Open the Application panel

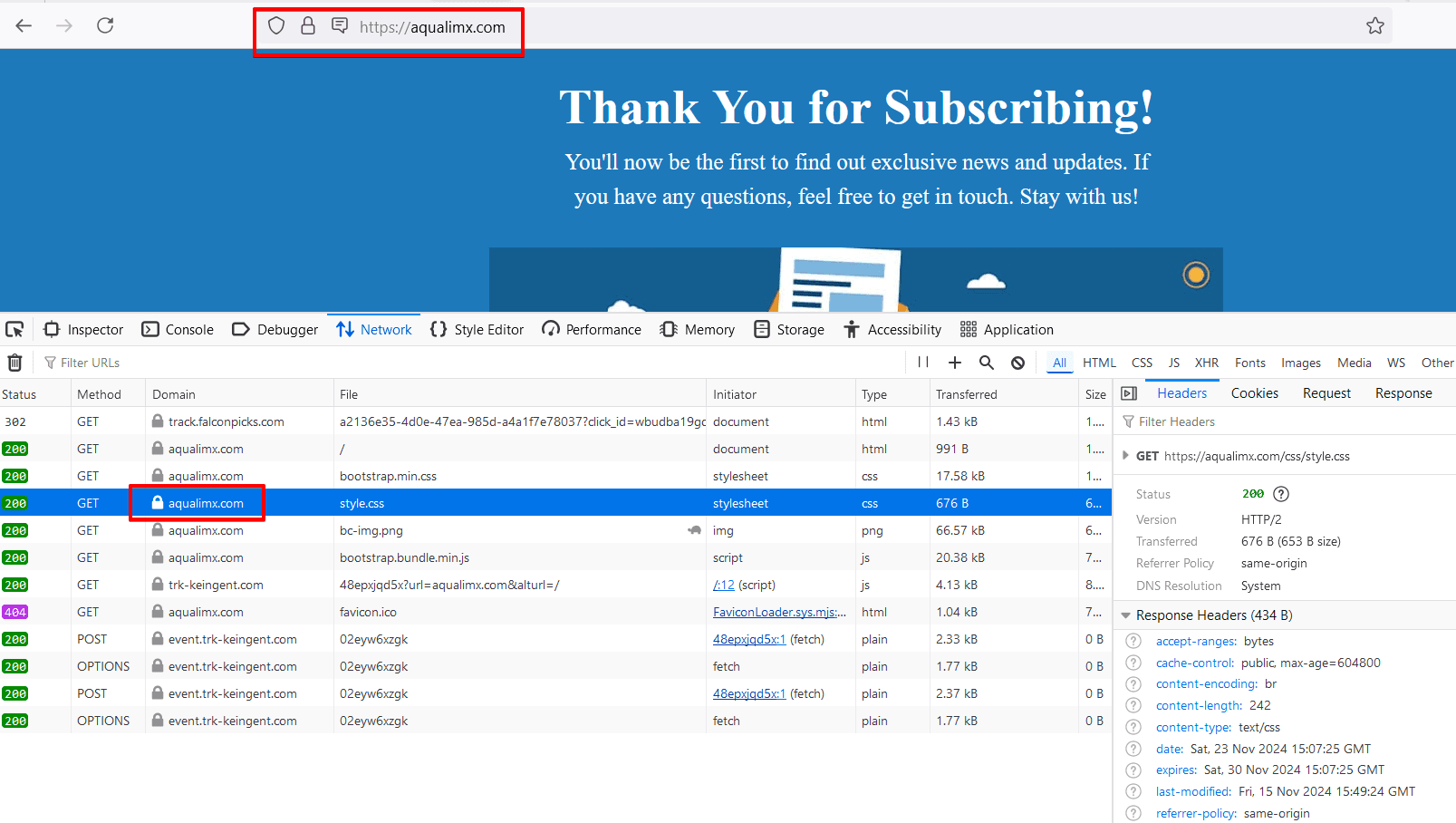1007,329
